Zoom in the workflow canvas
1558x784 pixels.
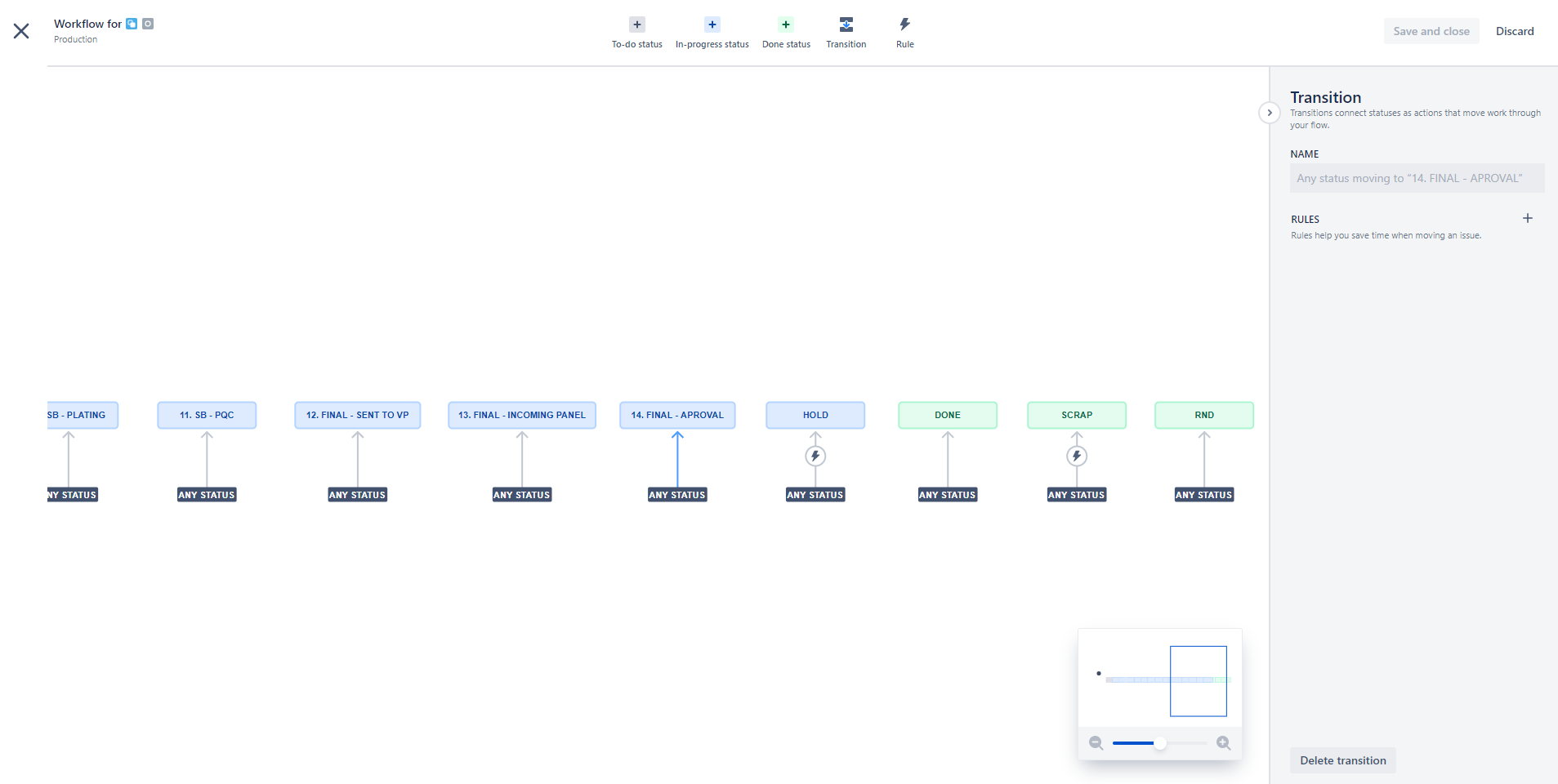click(1223, 742)
